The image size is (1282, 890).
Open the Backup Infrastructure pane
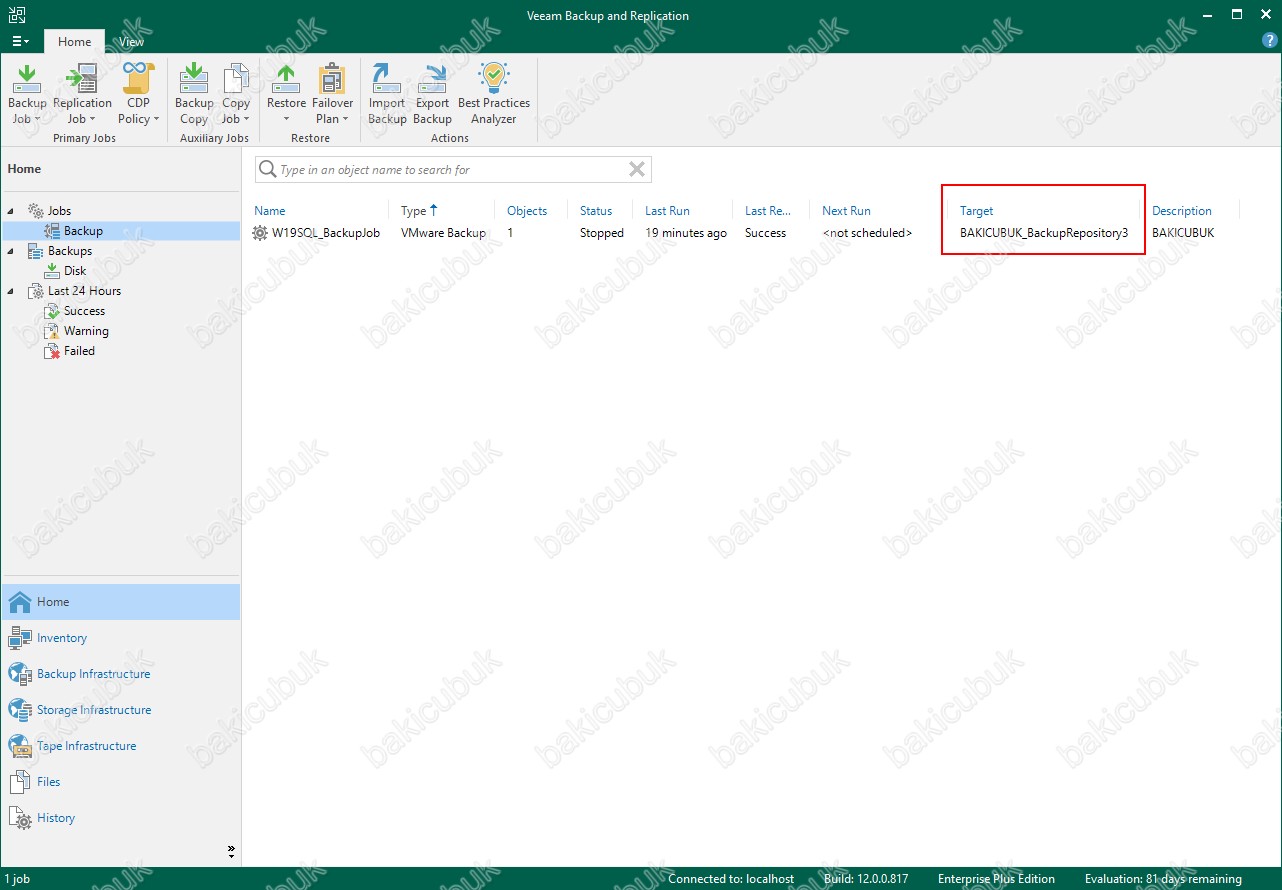120,674
